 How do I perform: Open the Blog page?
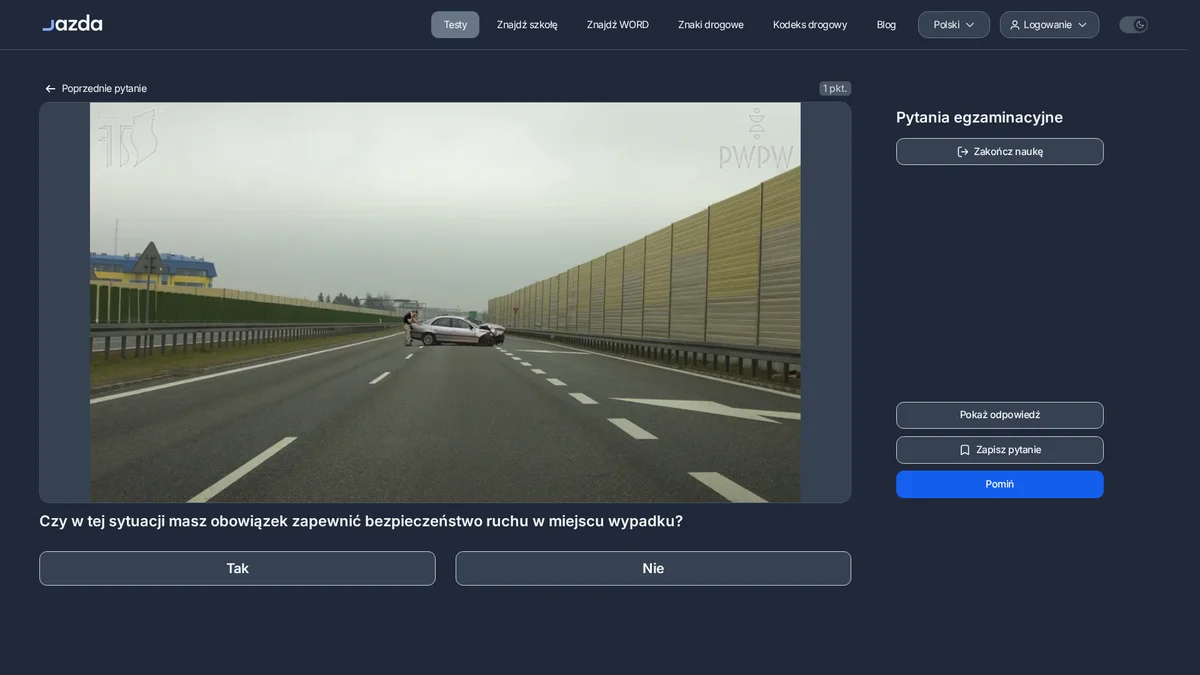pyautogui.click(x=886, y=25)
